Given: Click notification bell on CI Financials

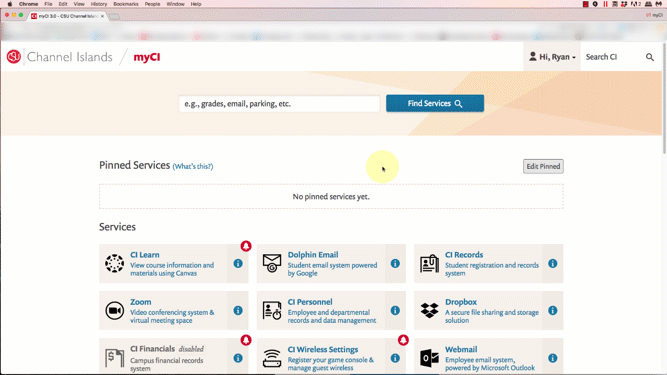Looking at the screenshot, I should pyautogui.click(x=246, y=340).
